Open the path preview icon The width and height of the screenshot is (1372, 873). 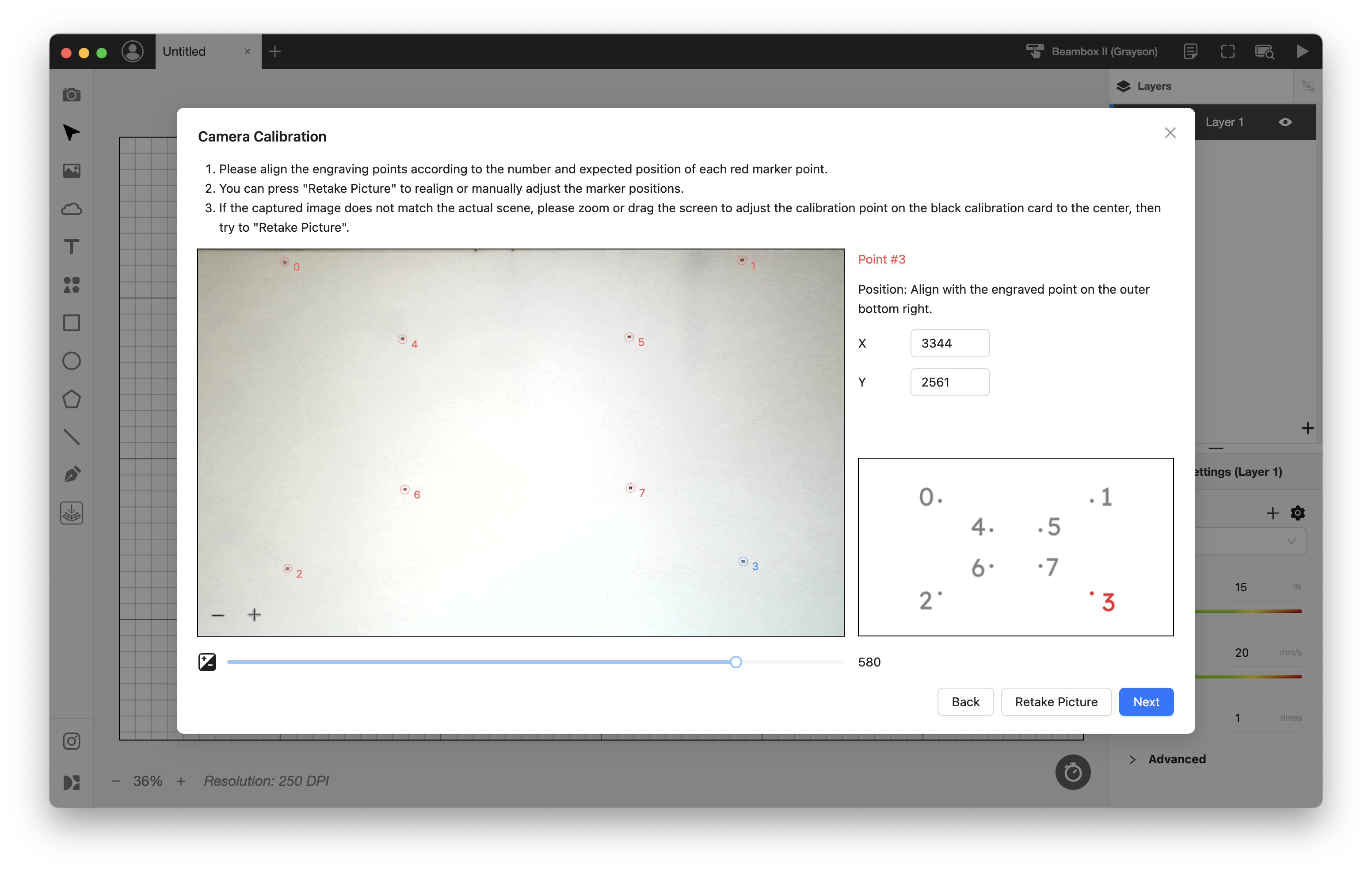1265,51
